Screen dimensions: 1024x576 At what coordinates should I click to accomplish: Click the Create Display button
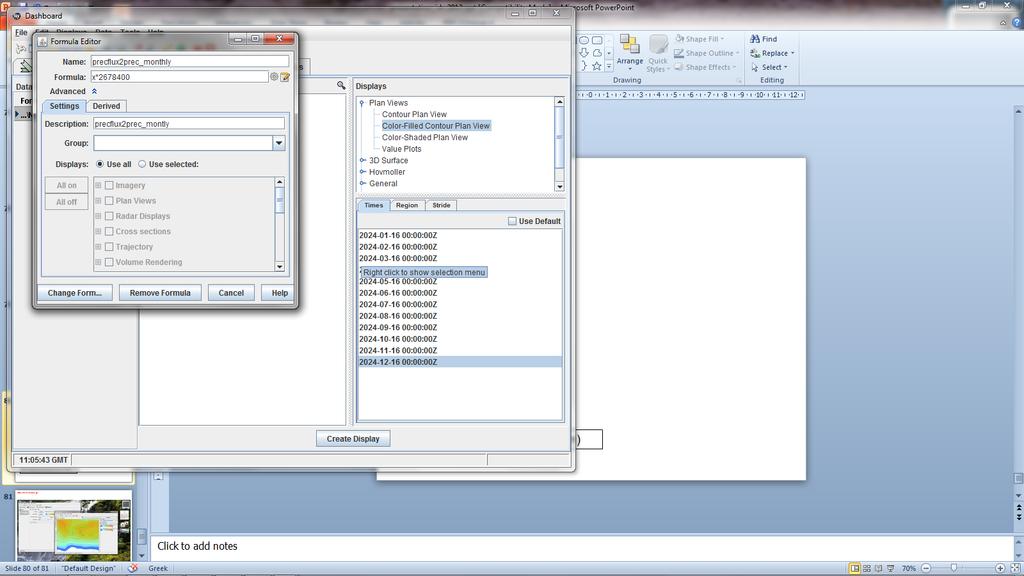pos(353,439)
